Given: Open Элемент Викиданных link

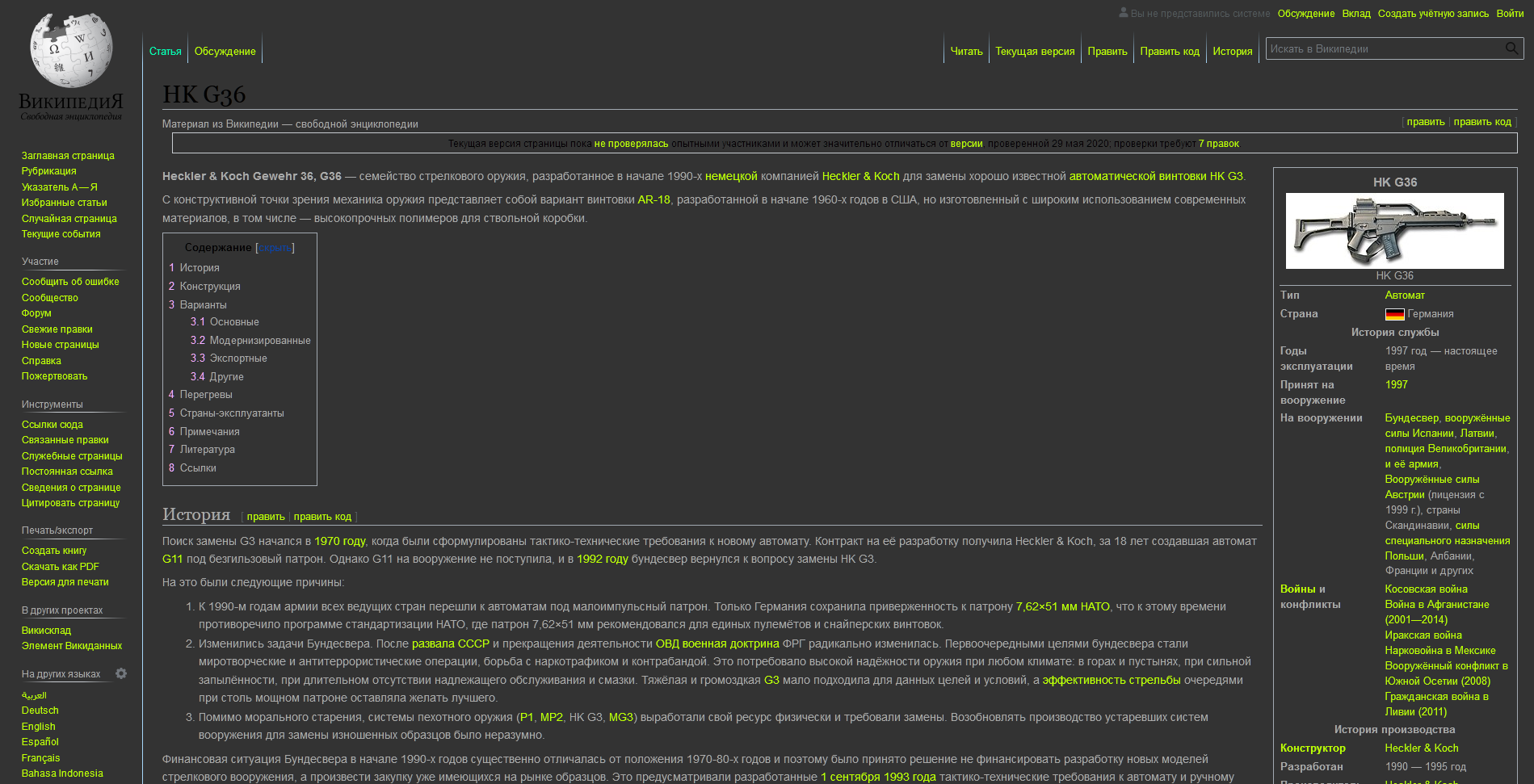Looking at the screenshot, I should click(72, 646).
